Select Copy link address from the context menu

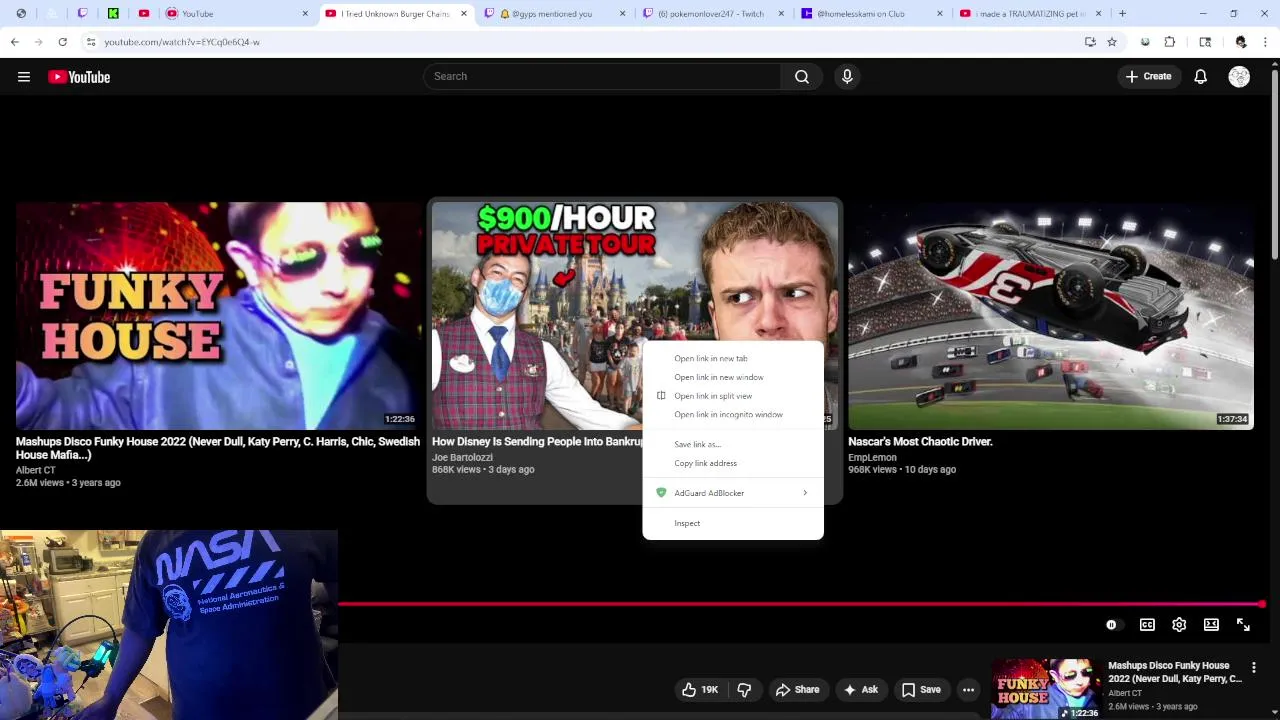point(732,463)
